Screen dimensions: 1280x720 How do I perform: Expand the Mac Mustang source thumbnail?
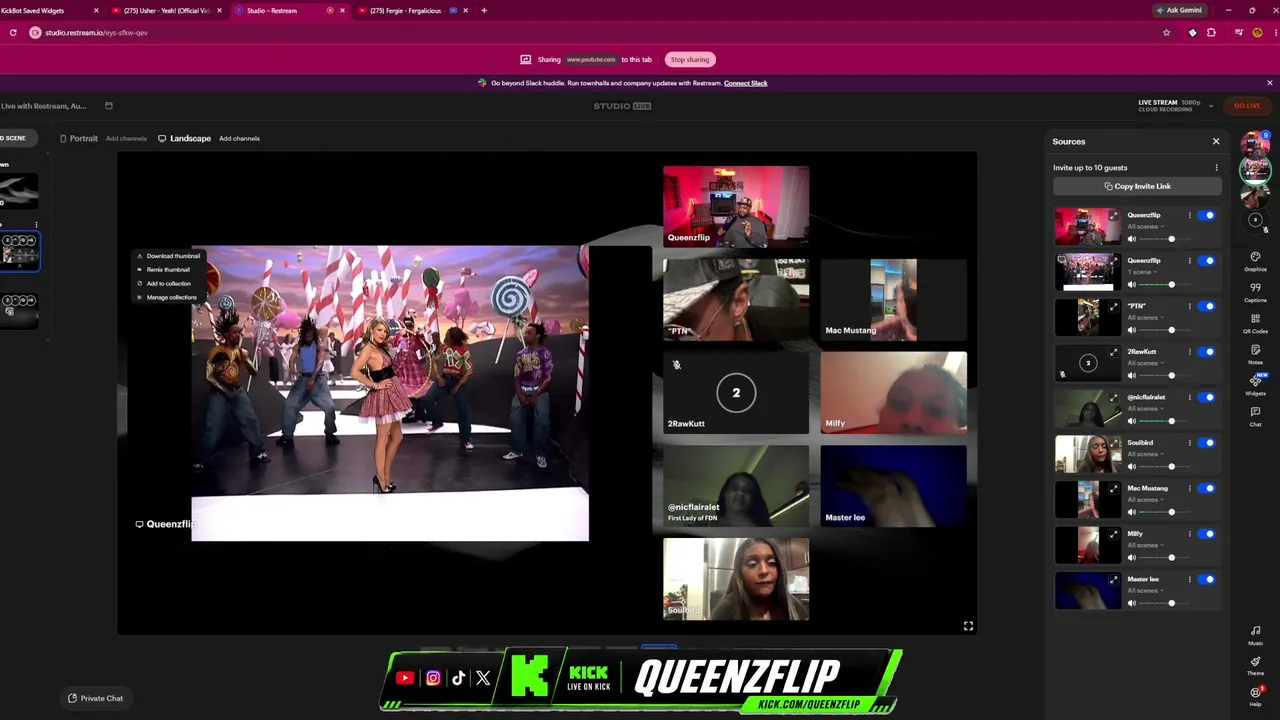click(x=1114, y=489)
